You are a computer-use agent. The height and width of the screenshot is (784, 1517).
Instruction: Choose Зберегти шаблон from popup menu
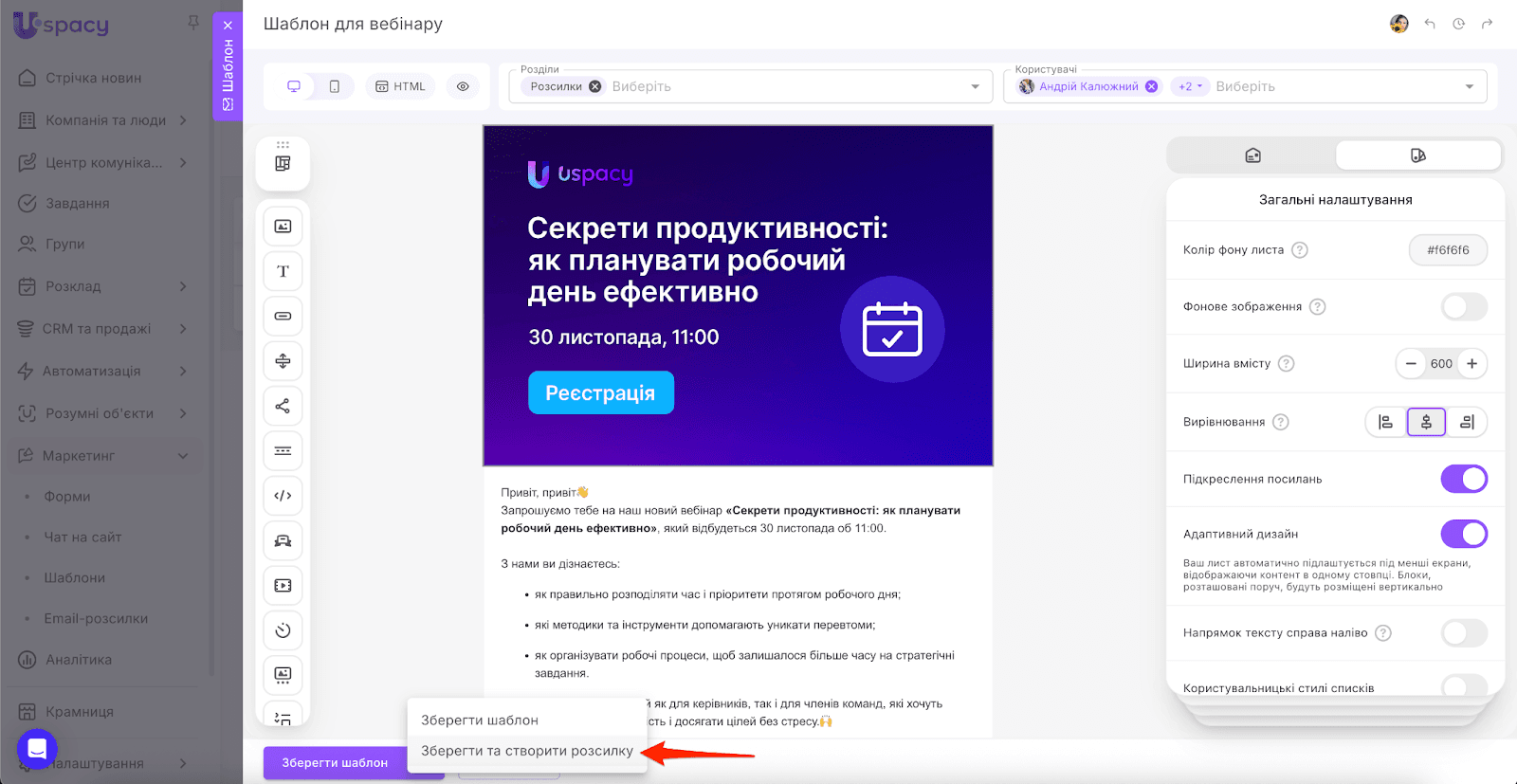tap(527, 720)
